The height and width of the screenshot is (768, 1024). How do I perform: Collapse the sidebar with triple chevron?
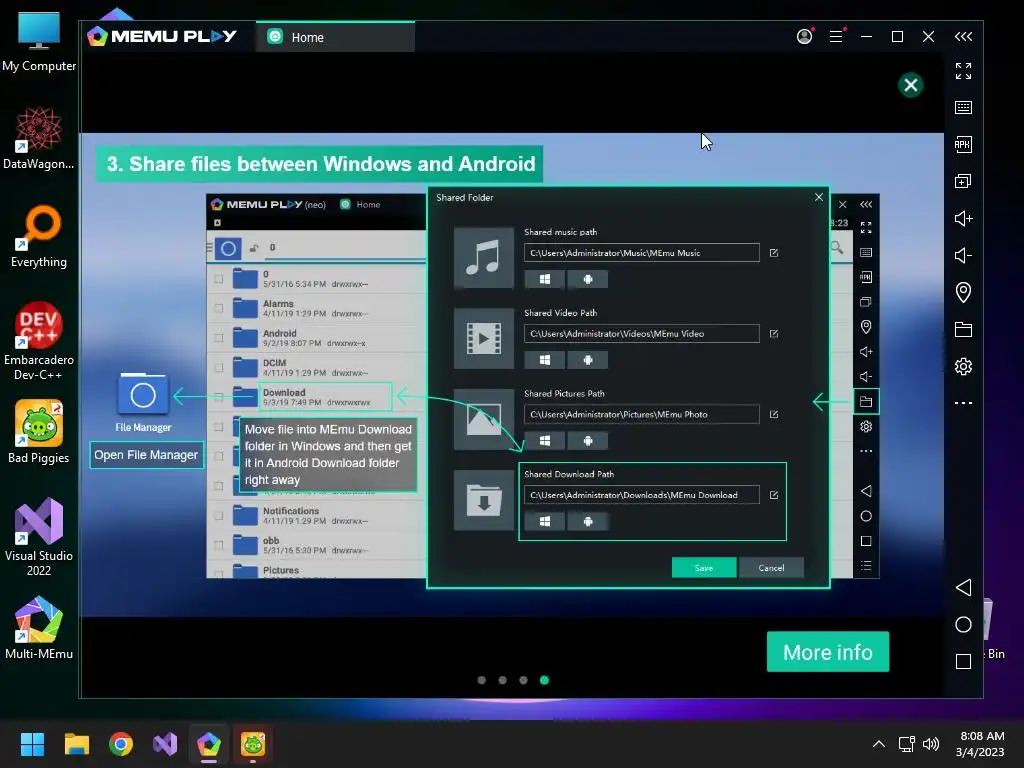963,37
